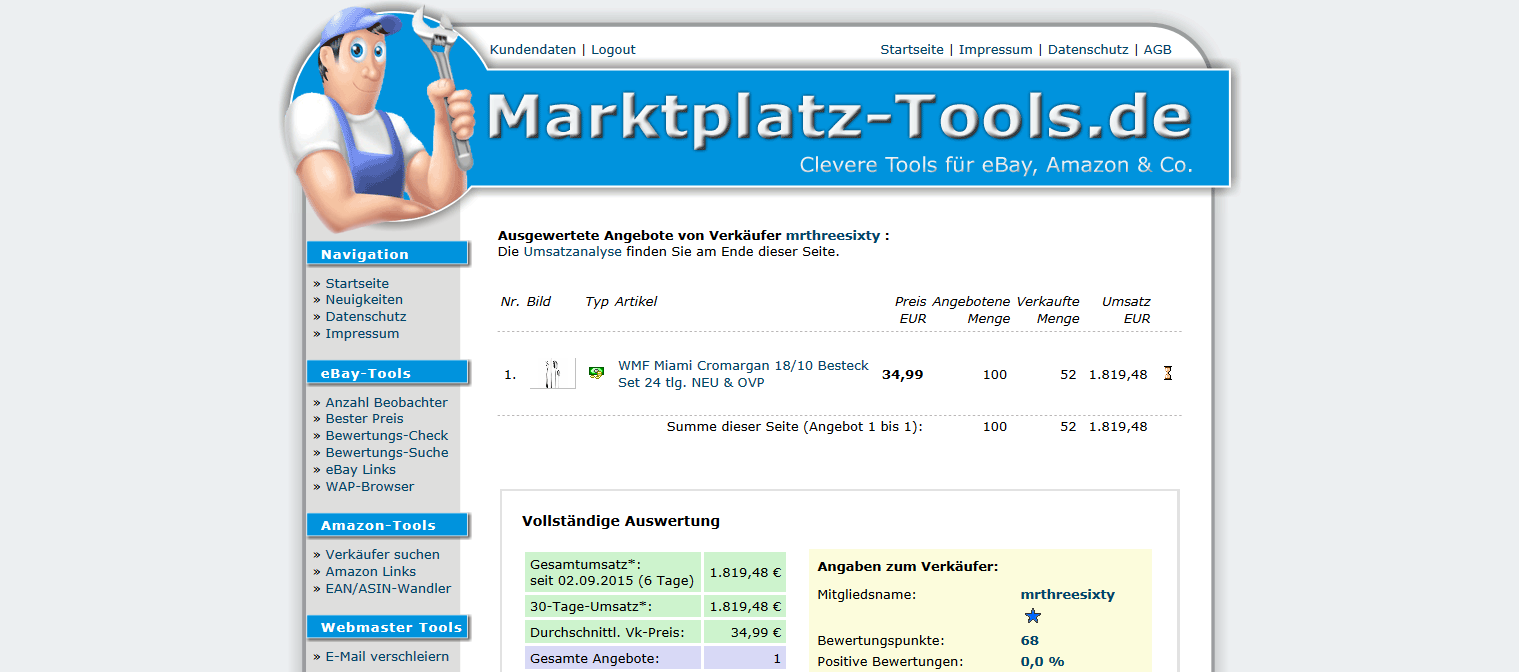1519x672 pixels.
Task: Open the Impressum link in the top menu
Action: (x=995, y=49)
